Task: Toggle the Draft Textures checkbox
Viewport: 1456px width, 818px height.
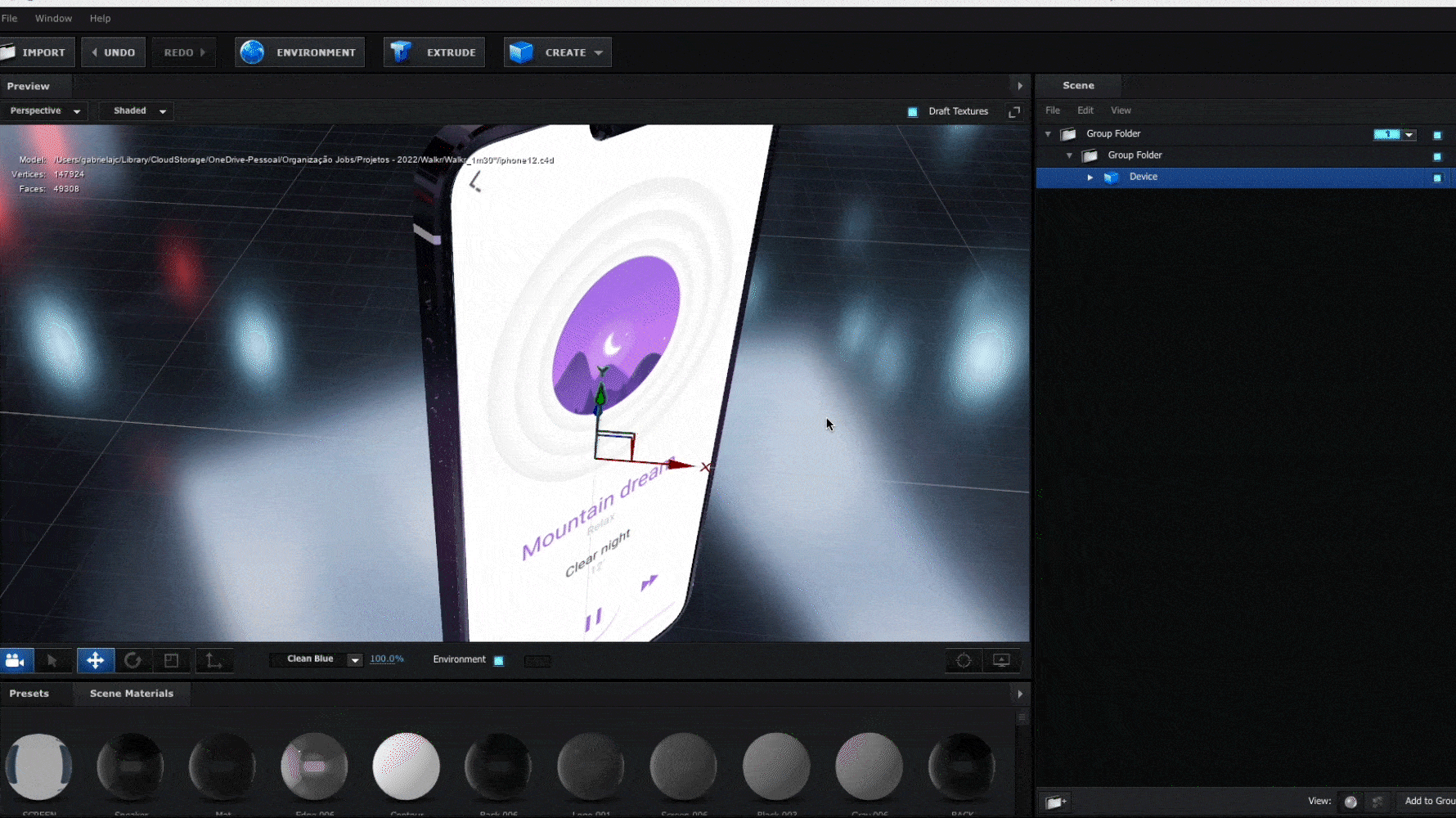Action: click(912, 112)
